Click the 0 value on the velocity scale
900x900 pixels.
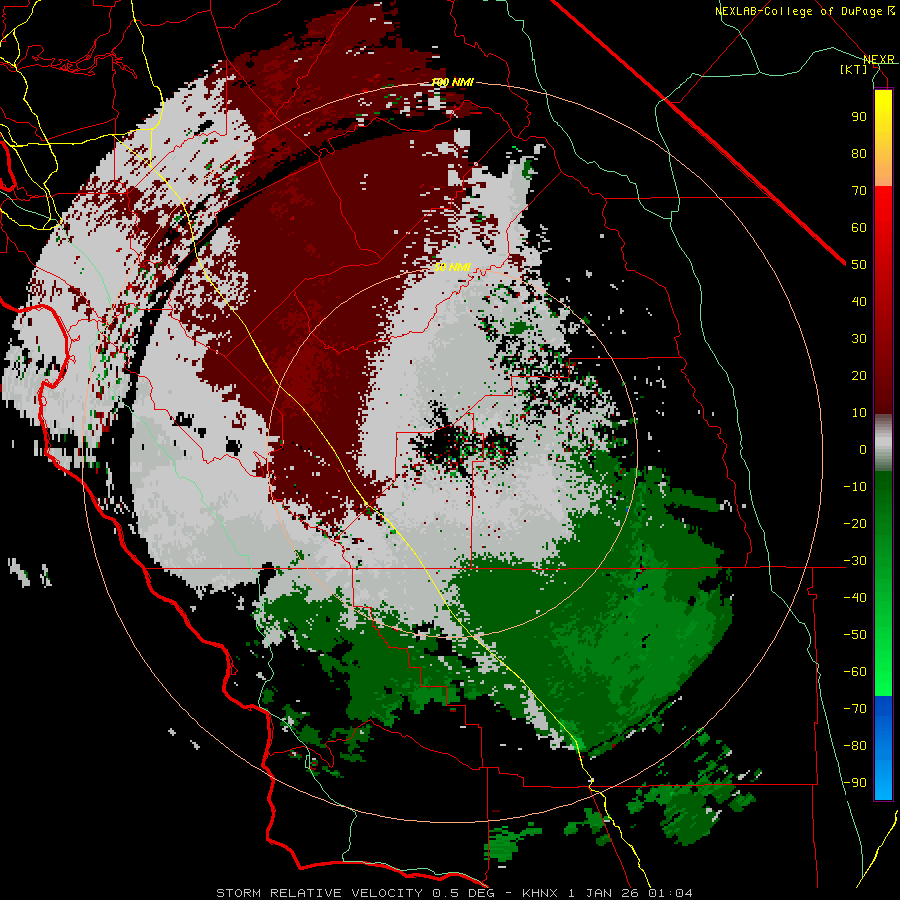[x=863, y=449]
